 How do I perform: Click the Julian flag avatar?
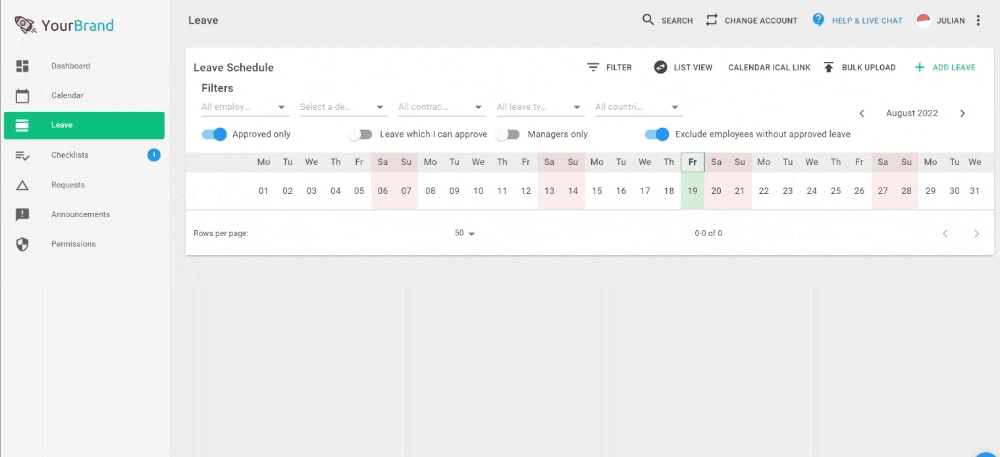coord(923,20)
